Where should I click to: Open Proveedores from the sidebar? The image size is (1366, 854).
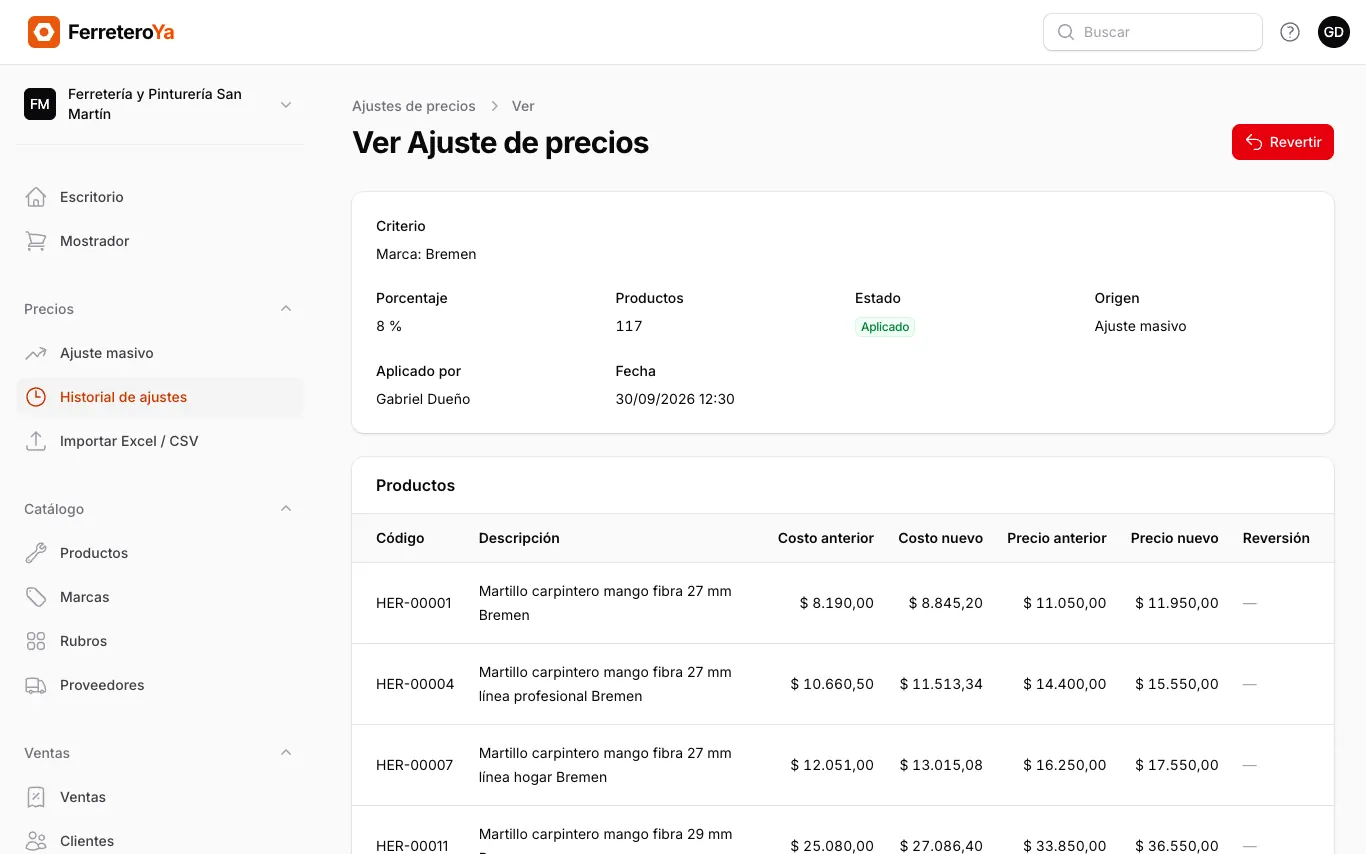pos(160,685)
